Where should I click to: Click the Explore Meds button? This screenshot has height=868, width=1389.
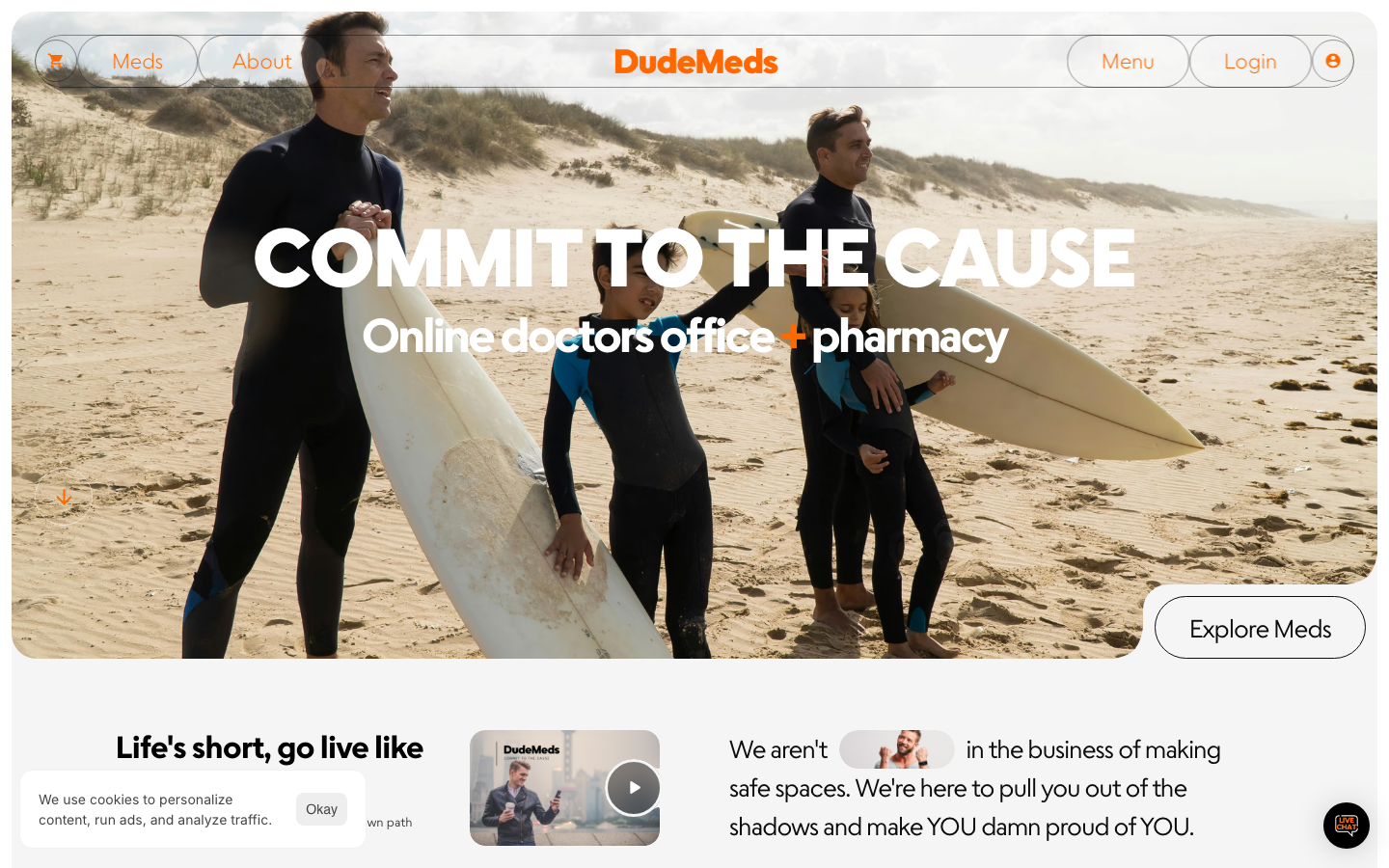click(x=1260, y=628)
